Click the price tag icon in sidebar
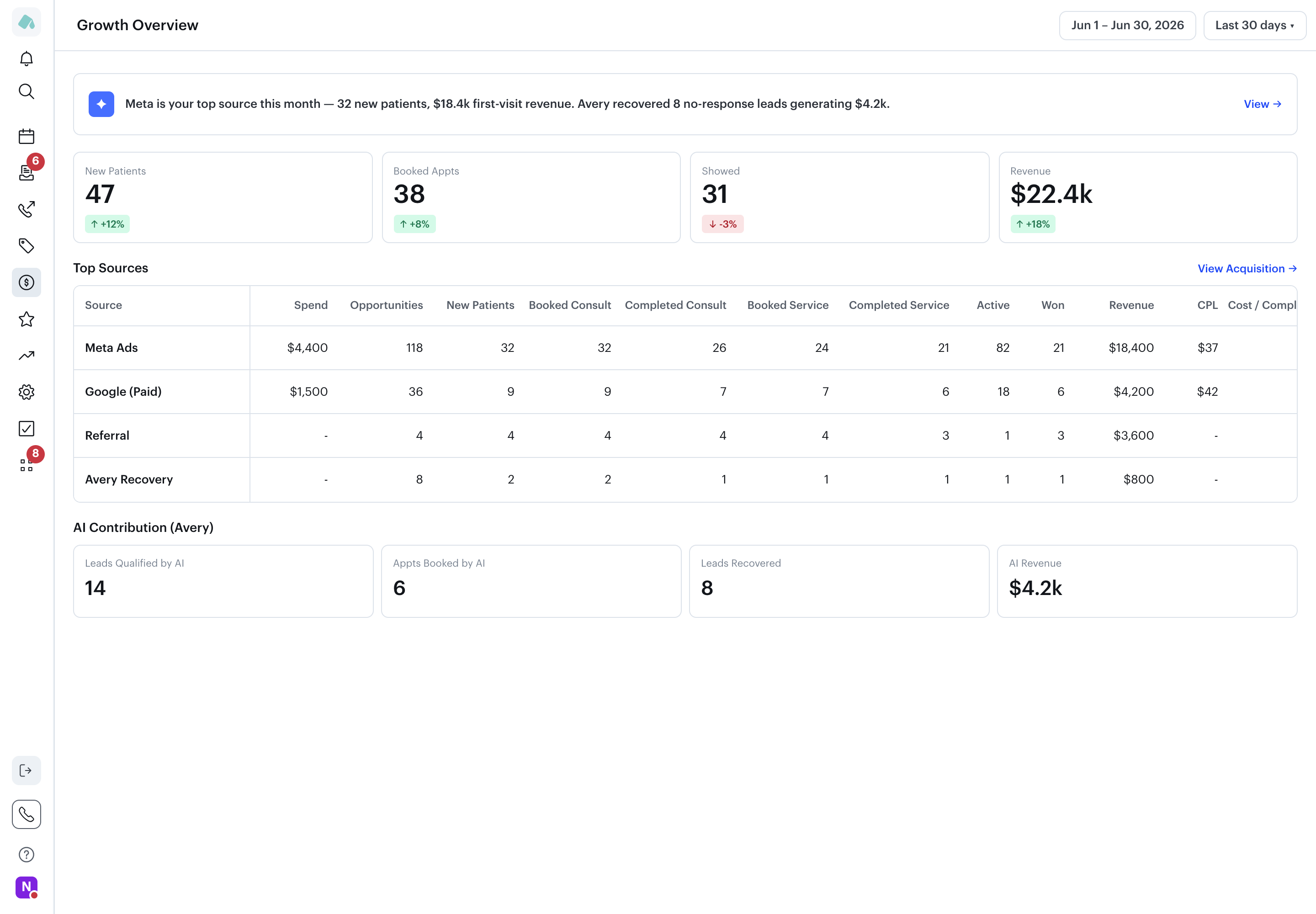This screenshot has width=1316, height=914. [x=27, y=246]
